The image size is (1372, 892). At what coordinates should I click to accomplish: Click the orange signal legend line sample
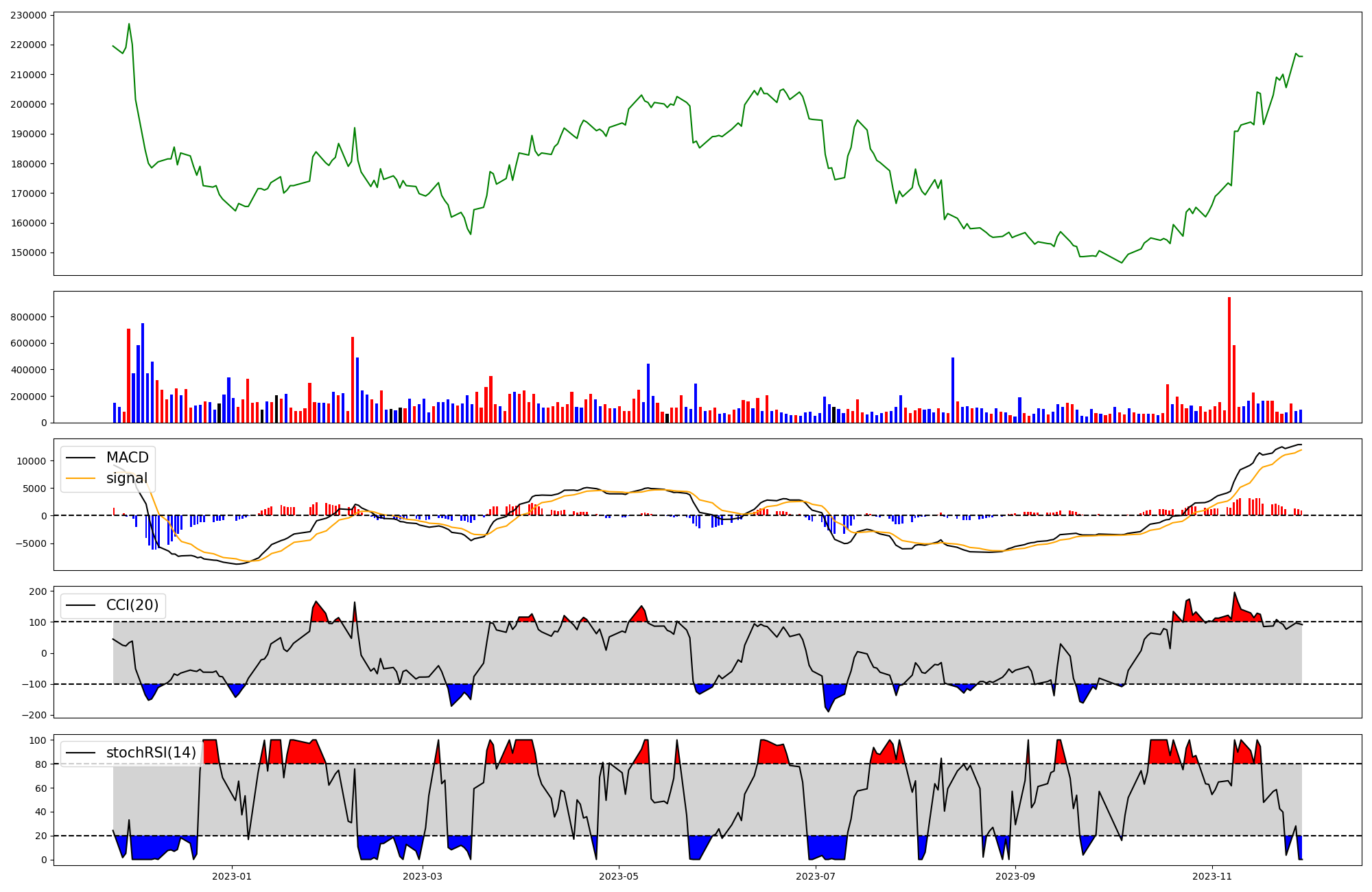(x=82, y=478)
